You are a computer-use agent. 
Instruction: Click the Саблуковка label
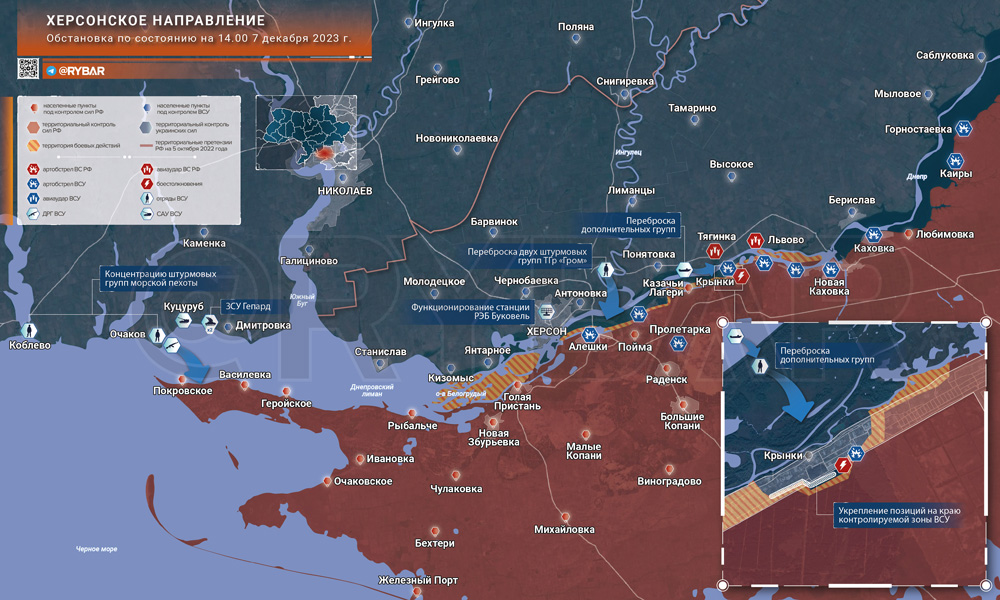tap(945, 55)
